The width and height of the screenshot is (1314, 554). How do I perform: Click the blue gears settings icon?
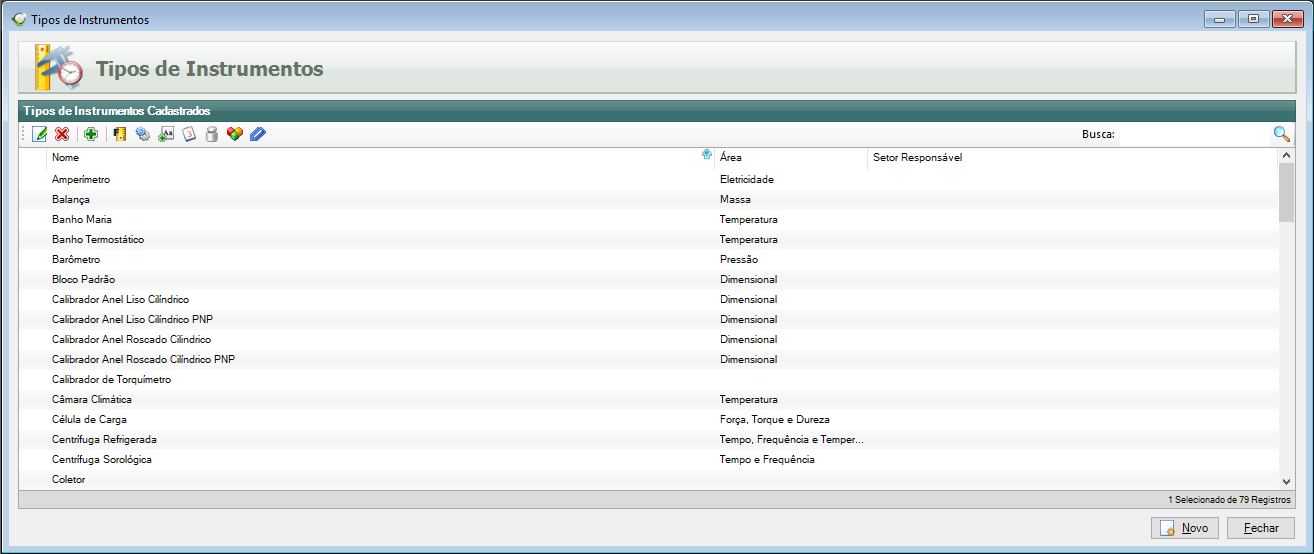pyautogui.click(x=143, y=134)
